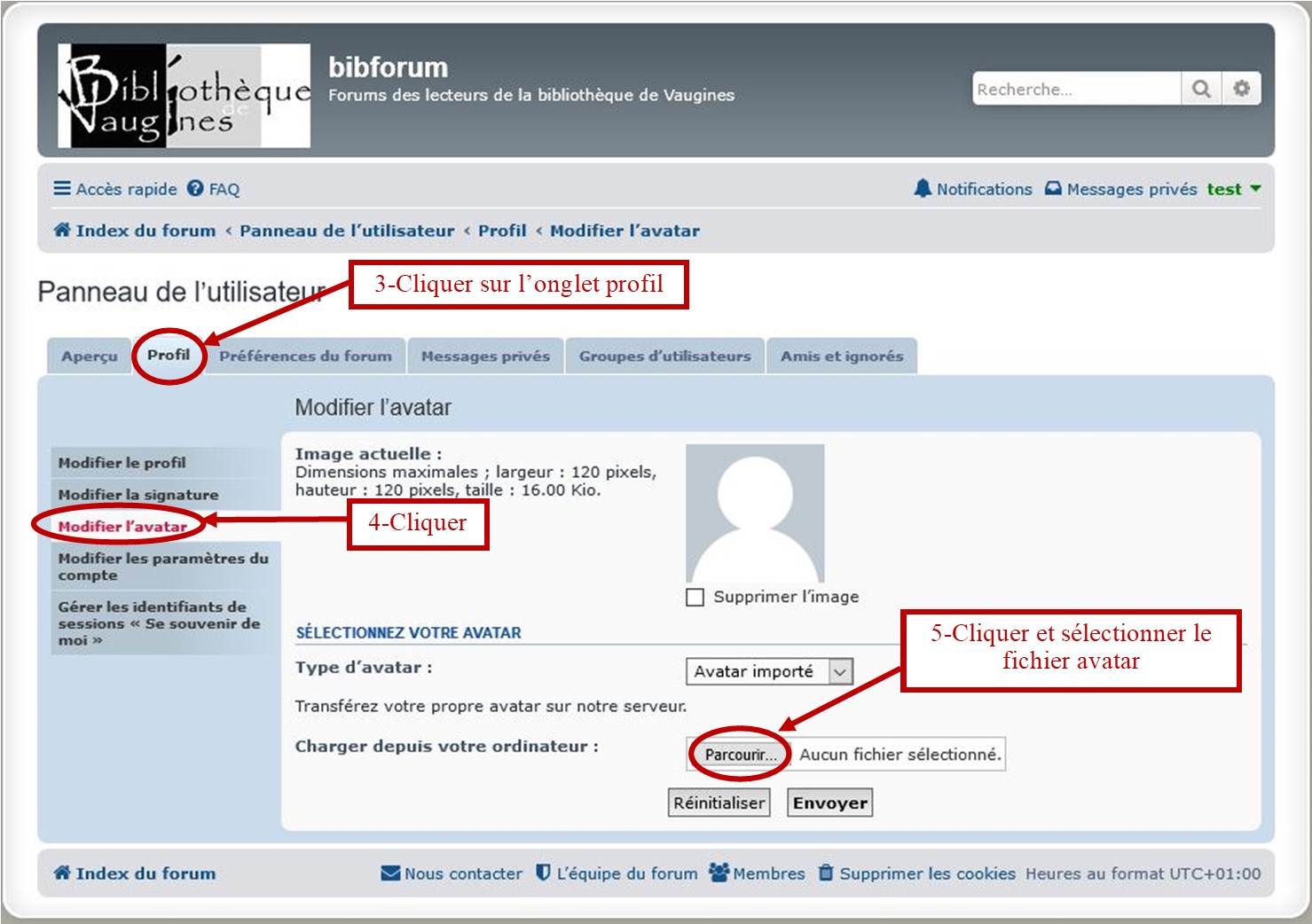
Task: Tick the Supprimer l'image checkbox
Action: click(x=695, y=597)
